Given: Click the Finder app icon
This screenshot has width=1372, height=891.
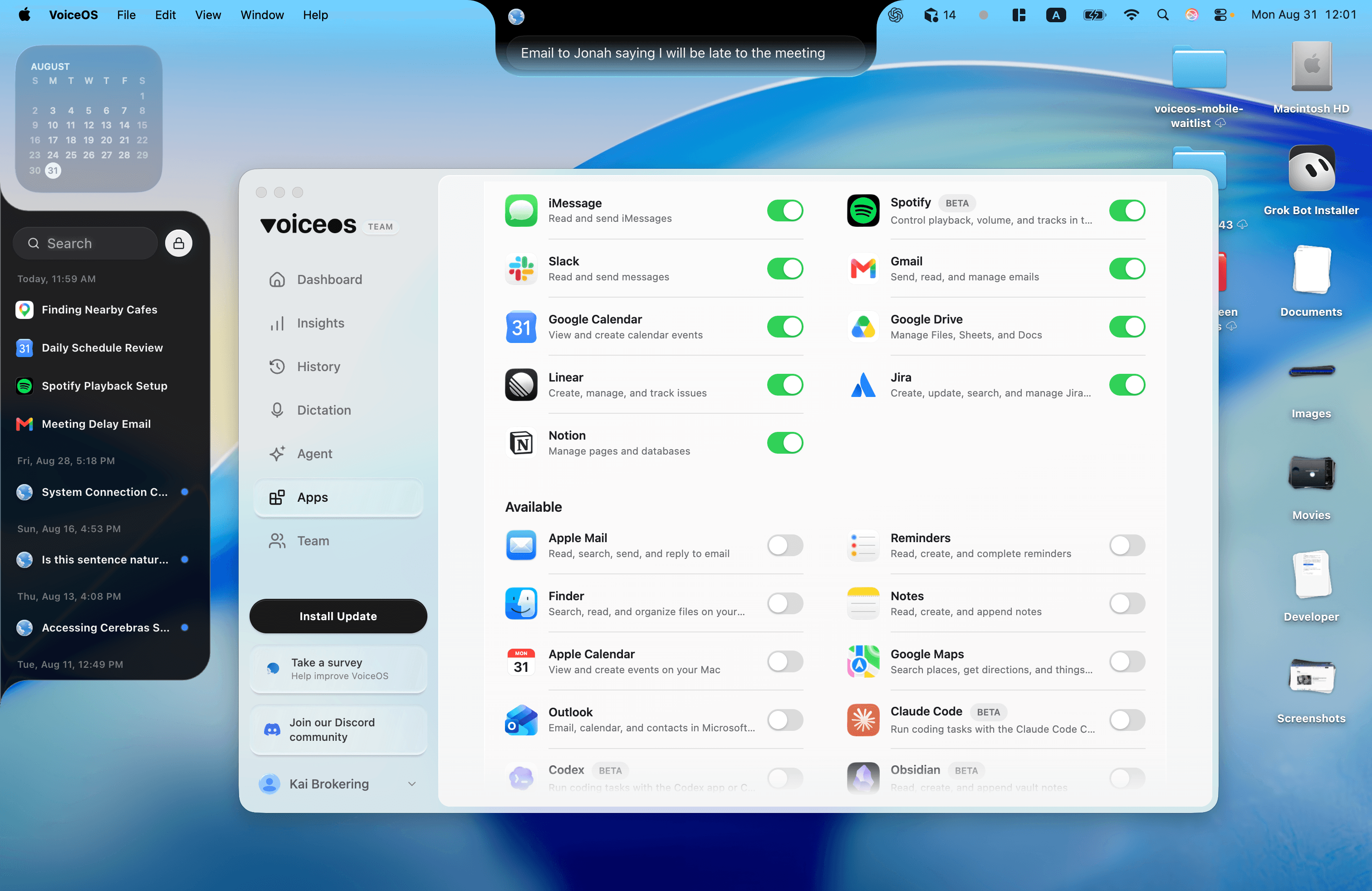Looking at the screenshot, I should point(521,603).
